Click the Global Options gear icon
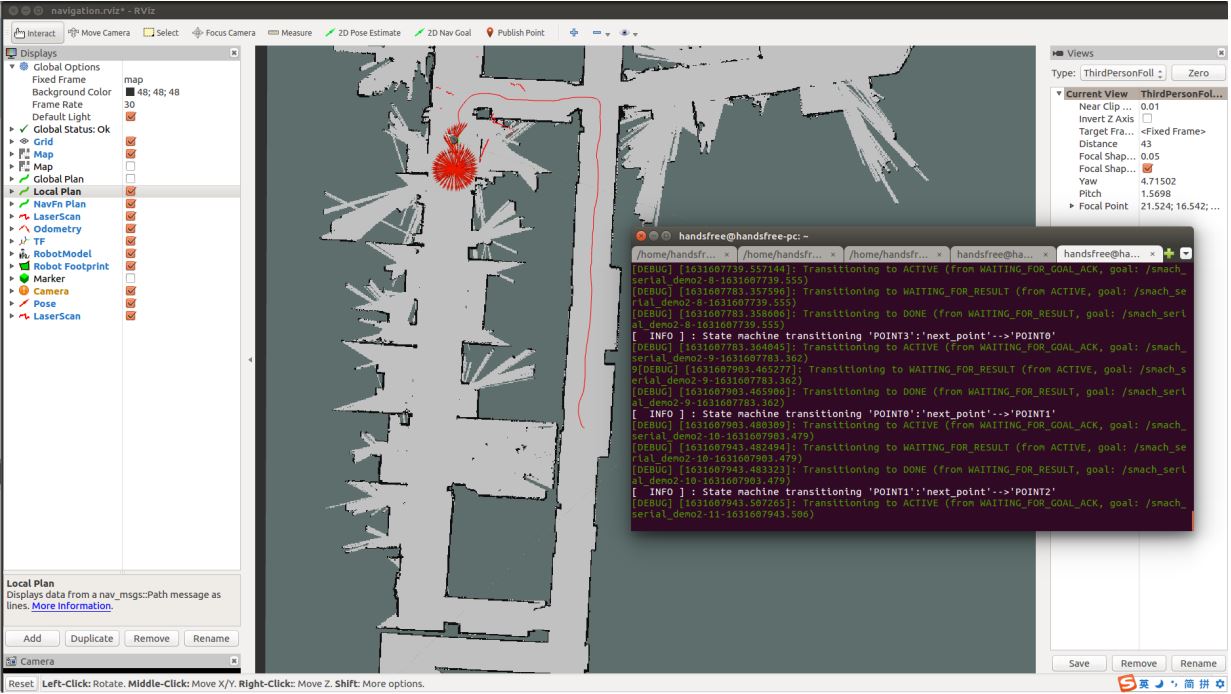Screen dimensions: 1231x694 click(x=24, y=67)
